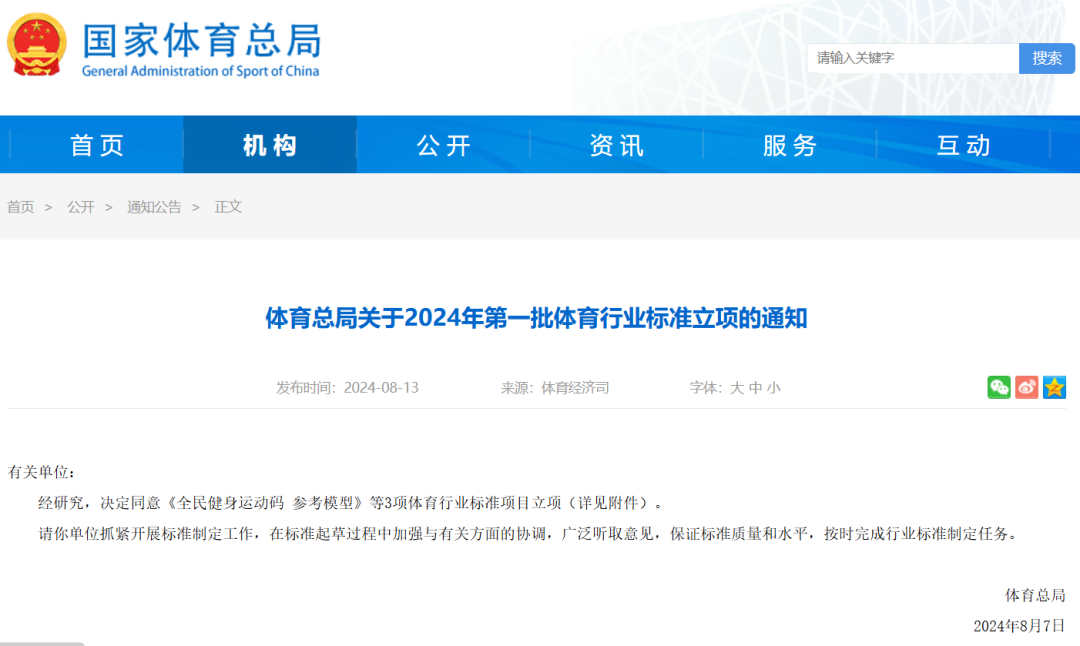
Task: Set font size to 中 (medium)
Action: click(755, 388)
